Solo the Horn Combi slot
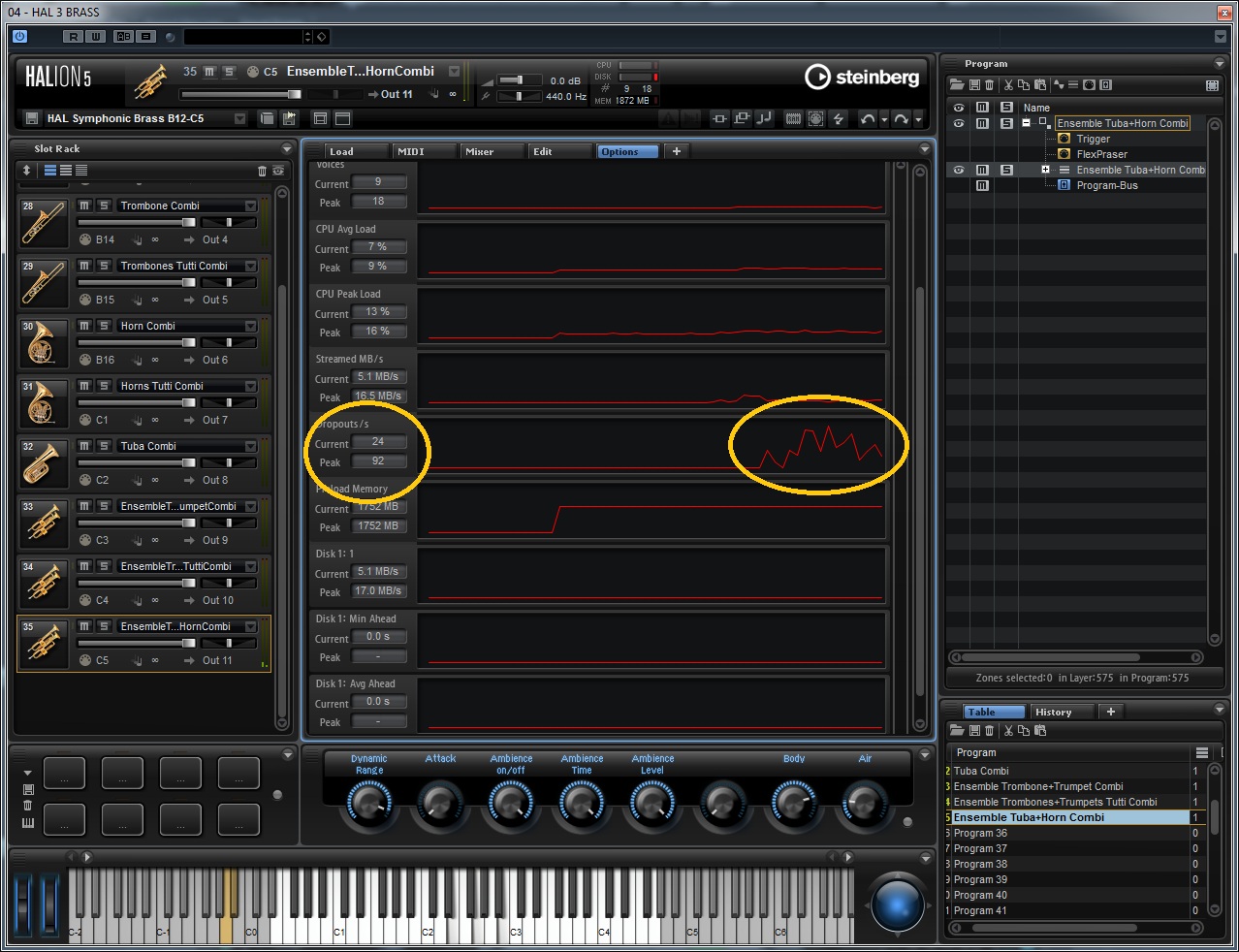The width and height of the screenshot is (1239, 952). 104,326
